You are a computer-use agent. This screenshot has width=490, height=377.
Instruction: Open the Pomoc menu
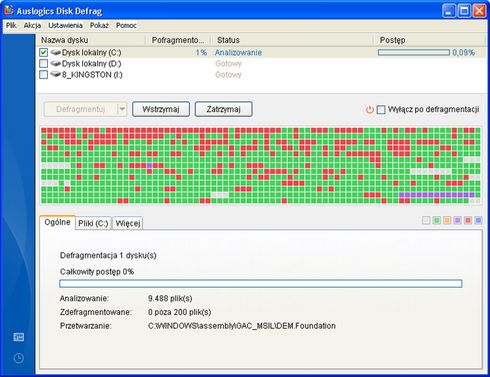[x=126, y=25]
